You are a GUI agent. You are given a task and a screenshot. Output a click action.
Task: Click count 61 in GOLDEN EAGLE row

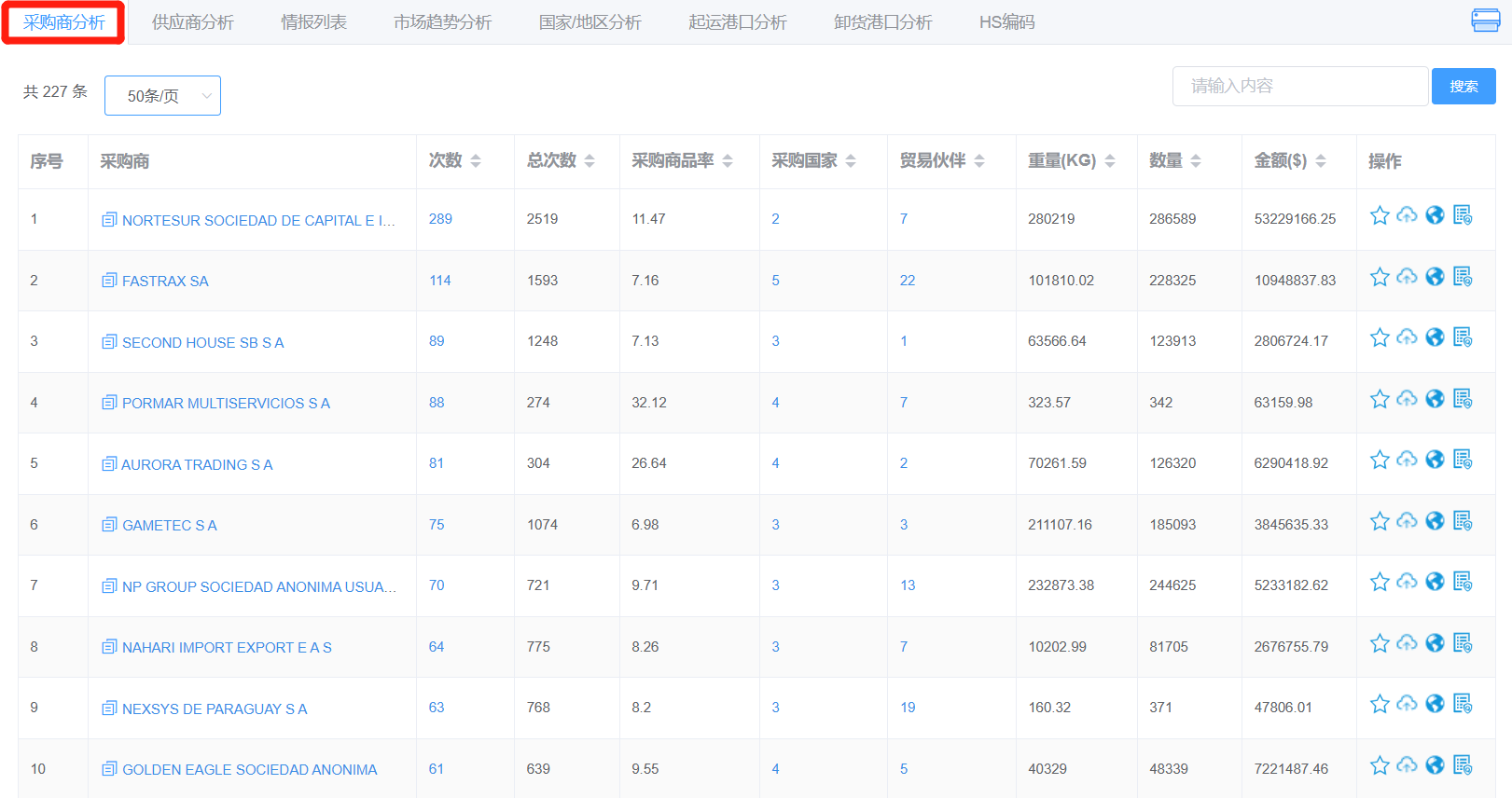tap(437, 769)
